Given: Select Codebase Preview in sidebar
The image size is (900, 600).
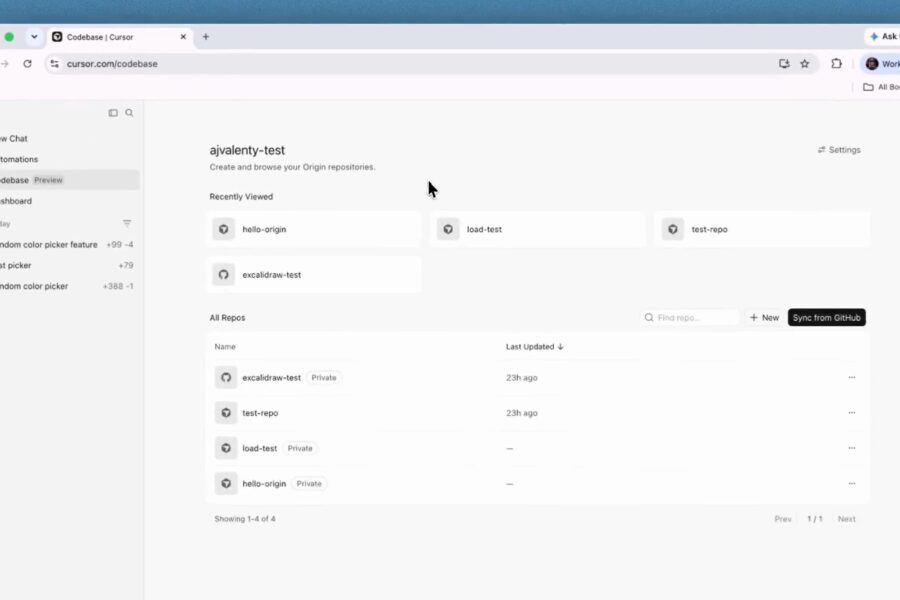Looking at the screenshot, I should [x=69, y=180].
